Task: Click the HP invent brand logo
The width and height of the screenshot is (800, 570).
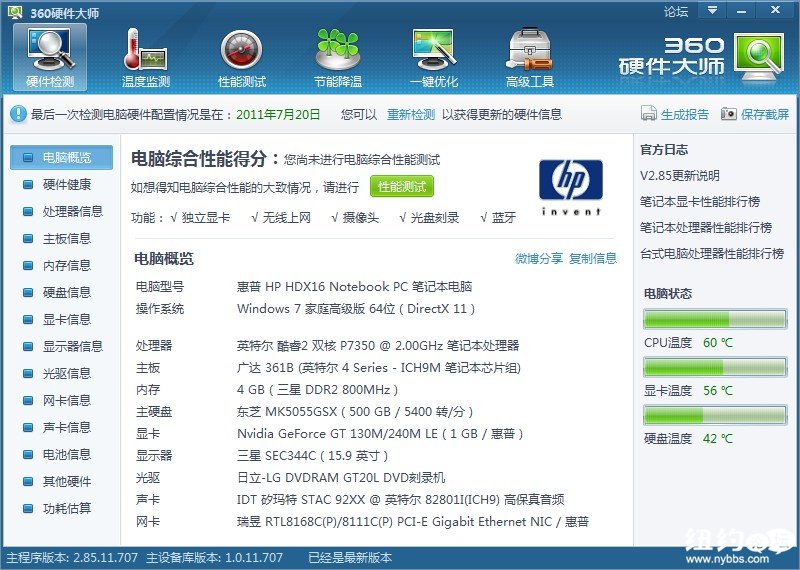Action: (571, 187)
